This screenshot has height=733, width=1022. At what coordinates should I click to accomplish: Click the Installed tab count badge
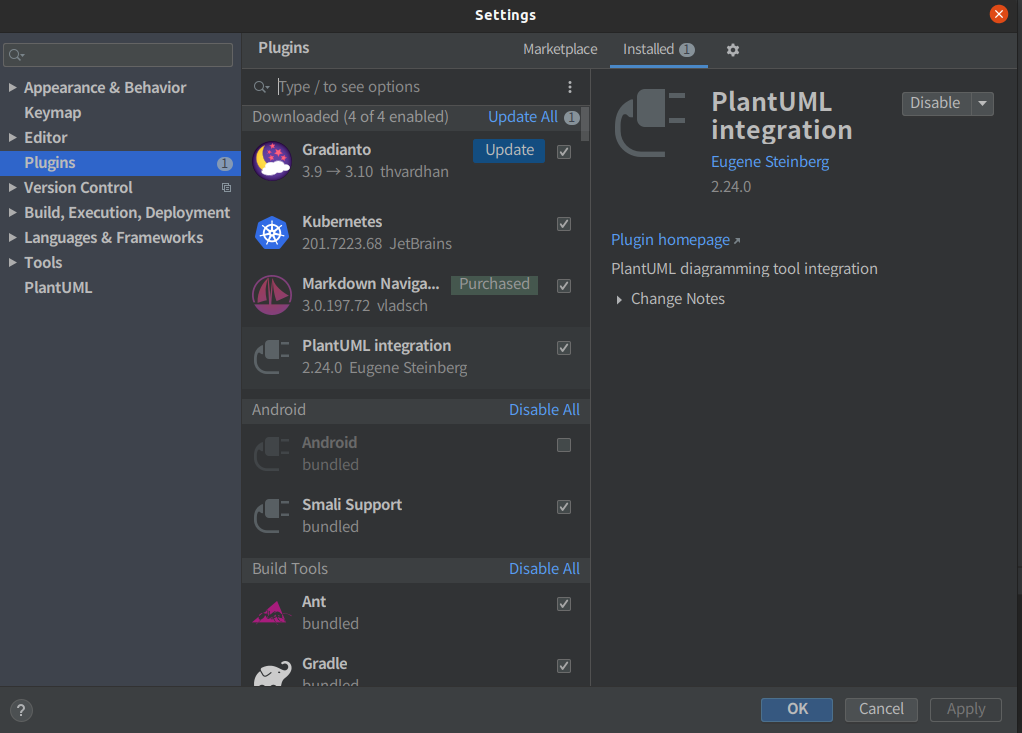(x=687, y=50)
